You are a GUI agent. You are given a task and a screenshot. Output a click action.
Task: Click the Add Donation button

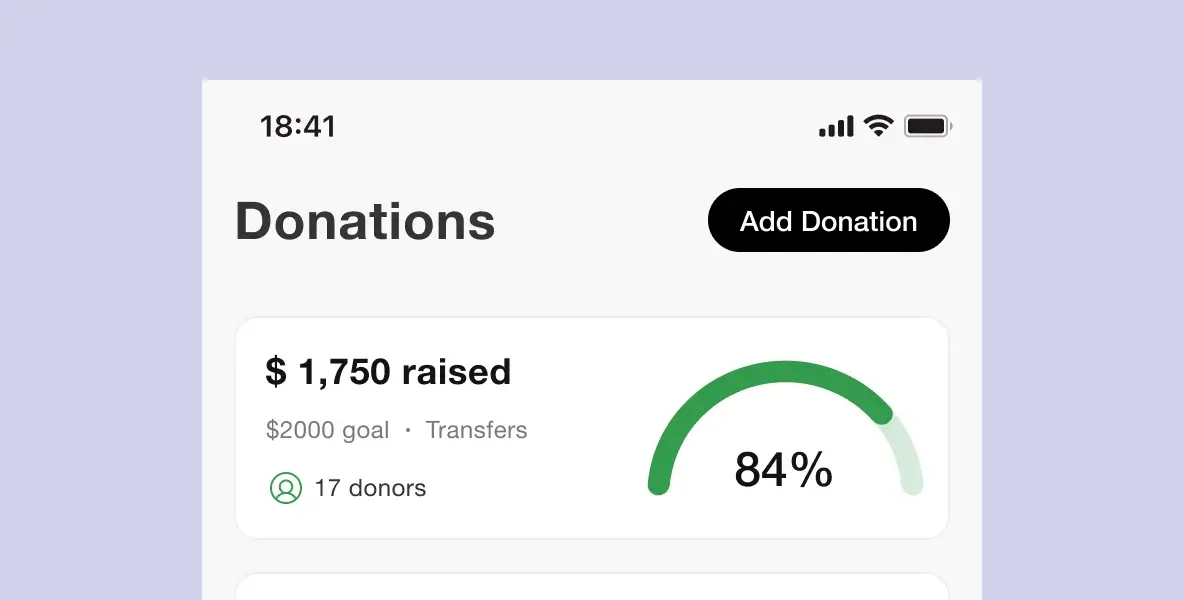click(x=828, y=220)
